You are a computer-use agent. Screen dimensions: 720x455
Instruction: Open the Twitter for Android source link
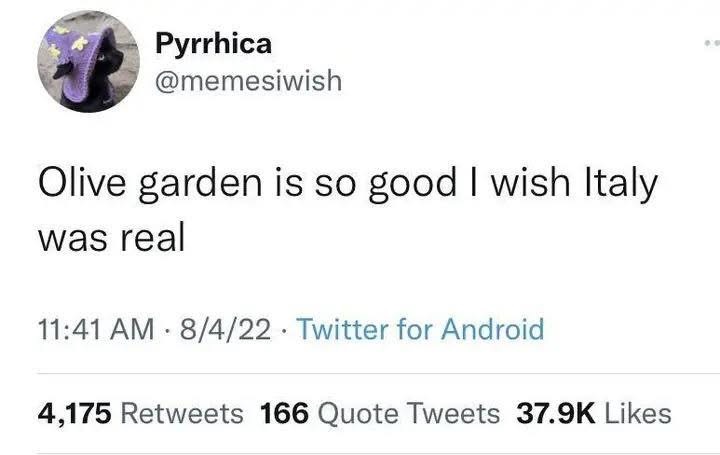(x=420, y=329)
